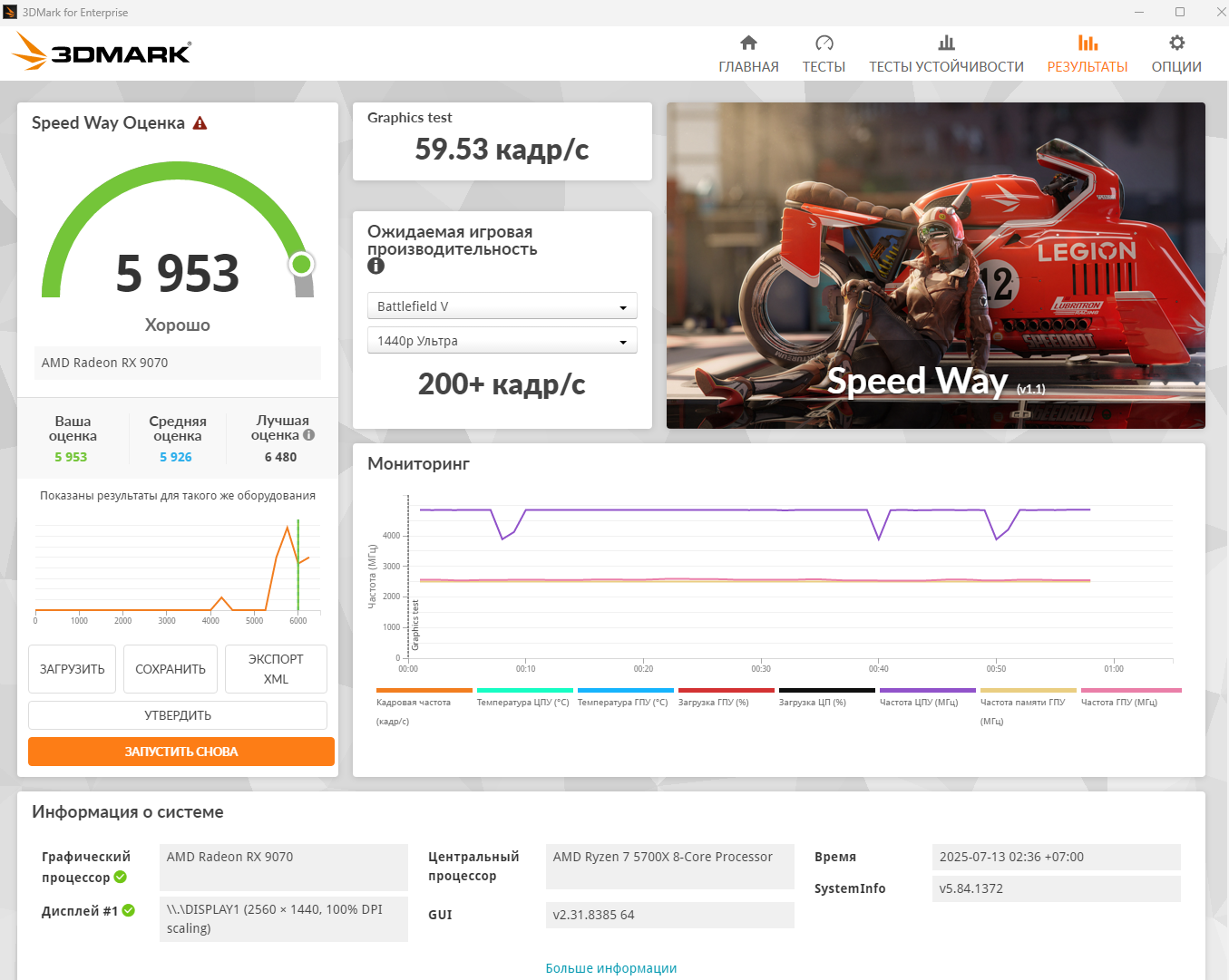
Task: Click the green marker on the score gauge
Action: (x=301, y=264)
